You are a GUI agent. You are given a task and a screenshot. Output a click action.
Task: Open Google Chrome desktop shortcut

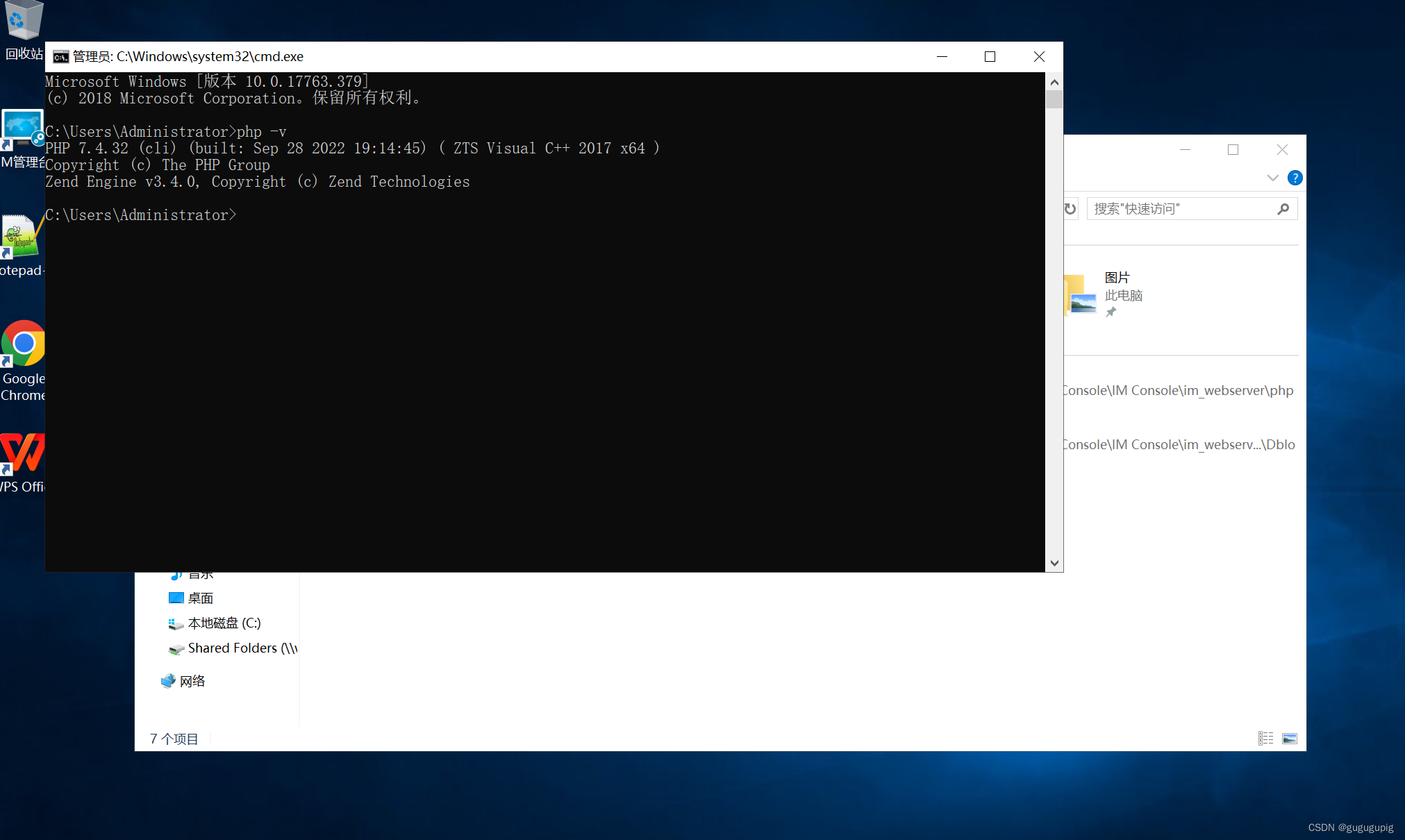coord(23,345)
